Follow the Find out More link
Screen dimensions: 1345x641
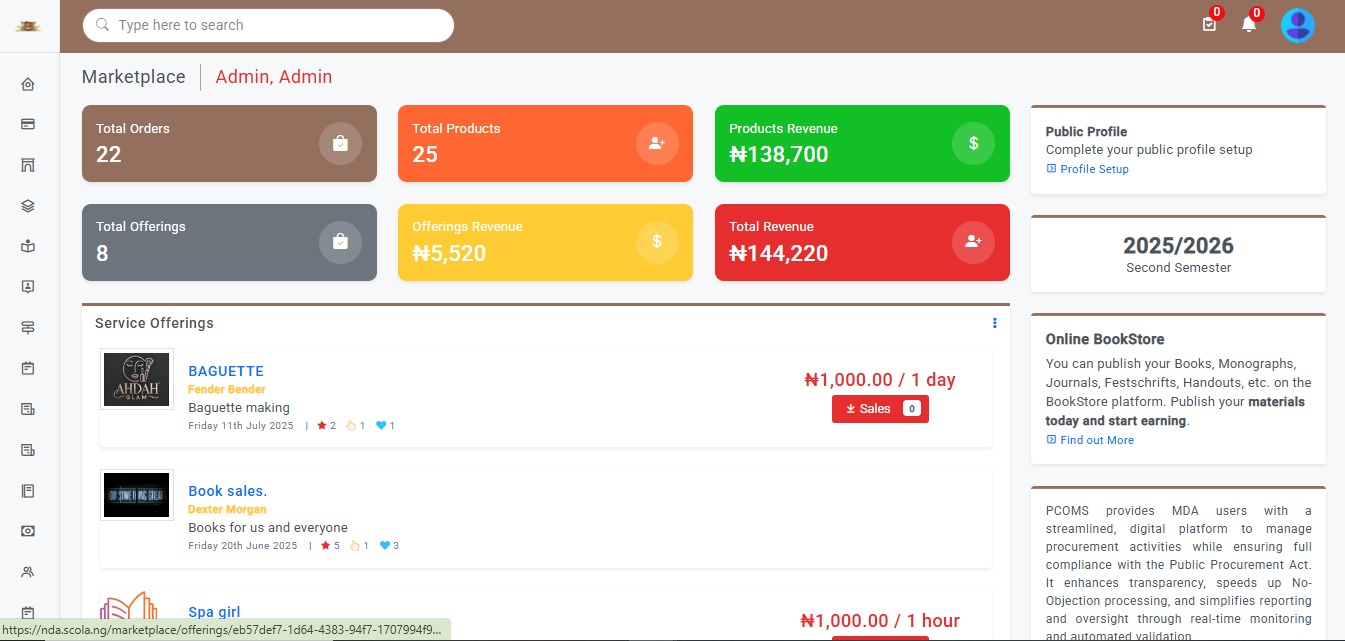click(x=1096, y=440)
